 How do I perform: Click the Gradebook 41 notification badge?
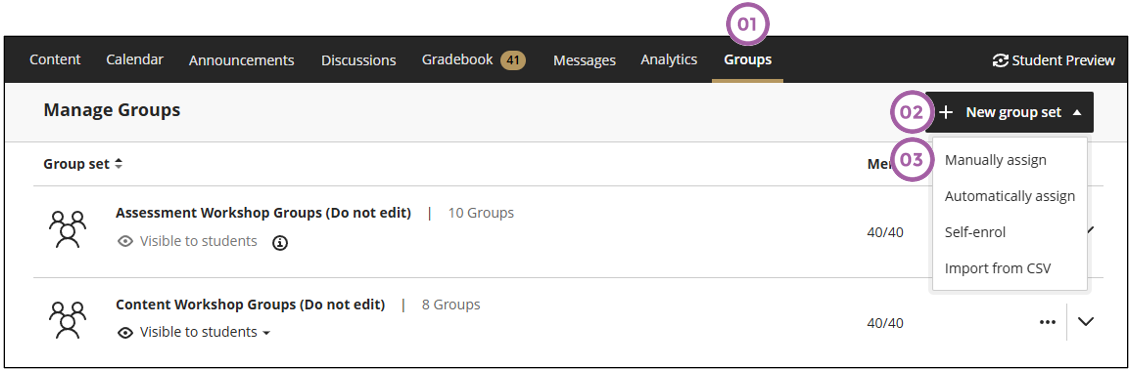pos(513,60)
